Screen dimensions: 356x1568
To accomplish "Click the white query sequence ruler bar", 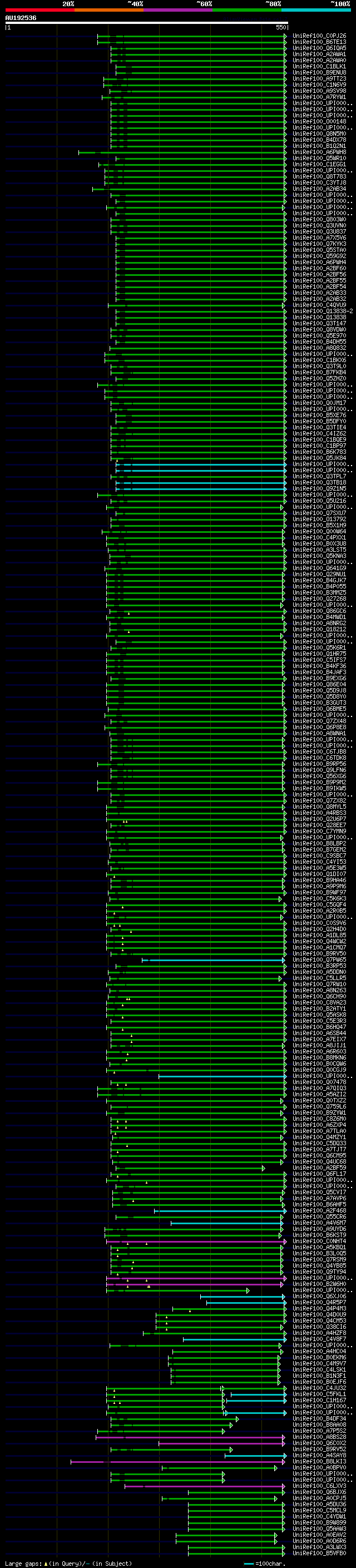I will tap(147, 22).
